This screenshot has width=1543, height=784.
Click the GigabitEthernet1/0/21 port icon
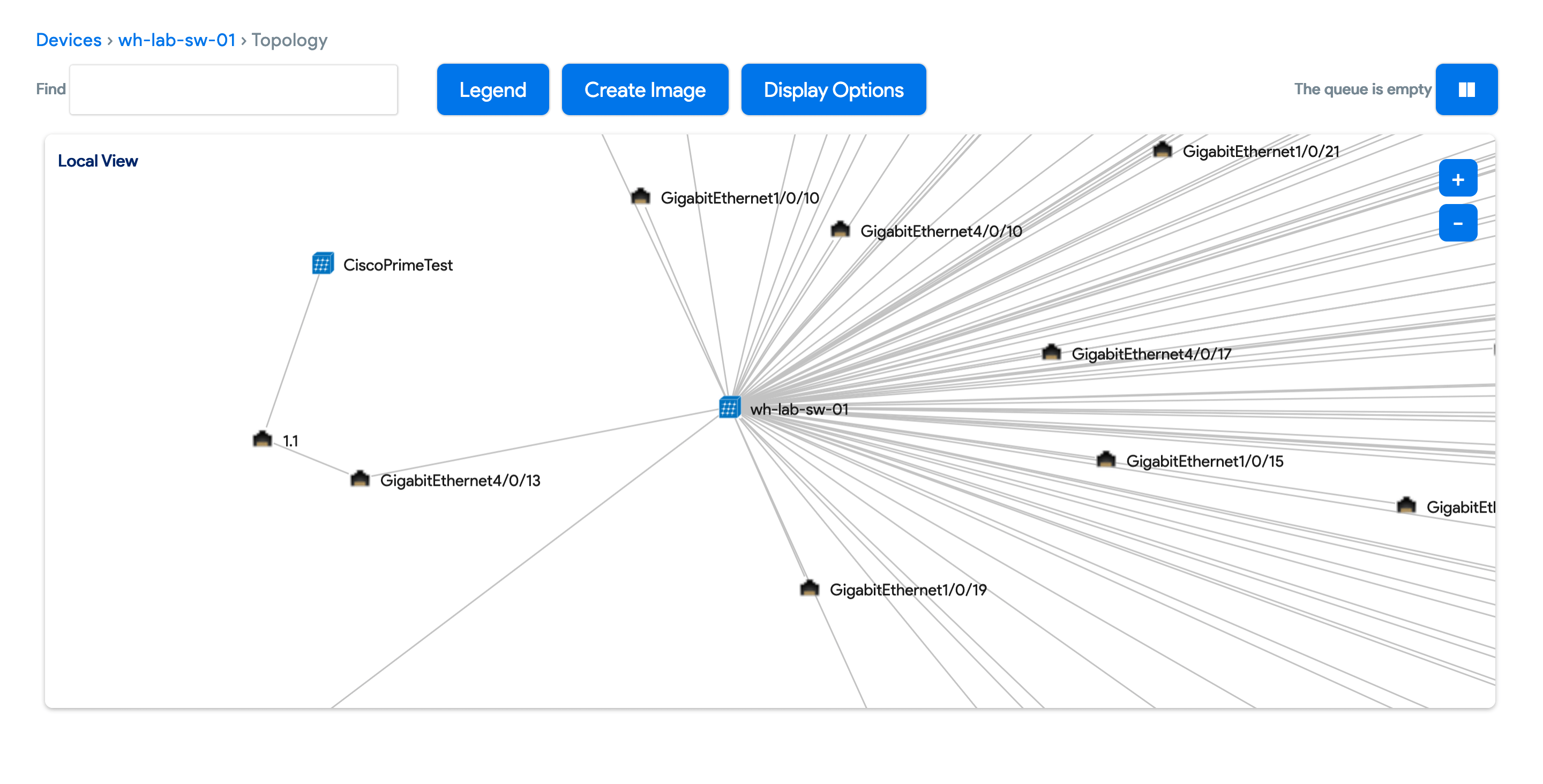(1162, 150)
